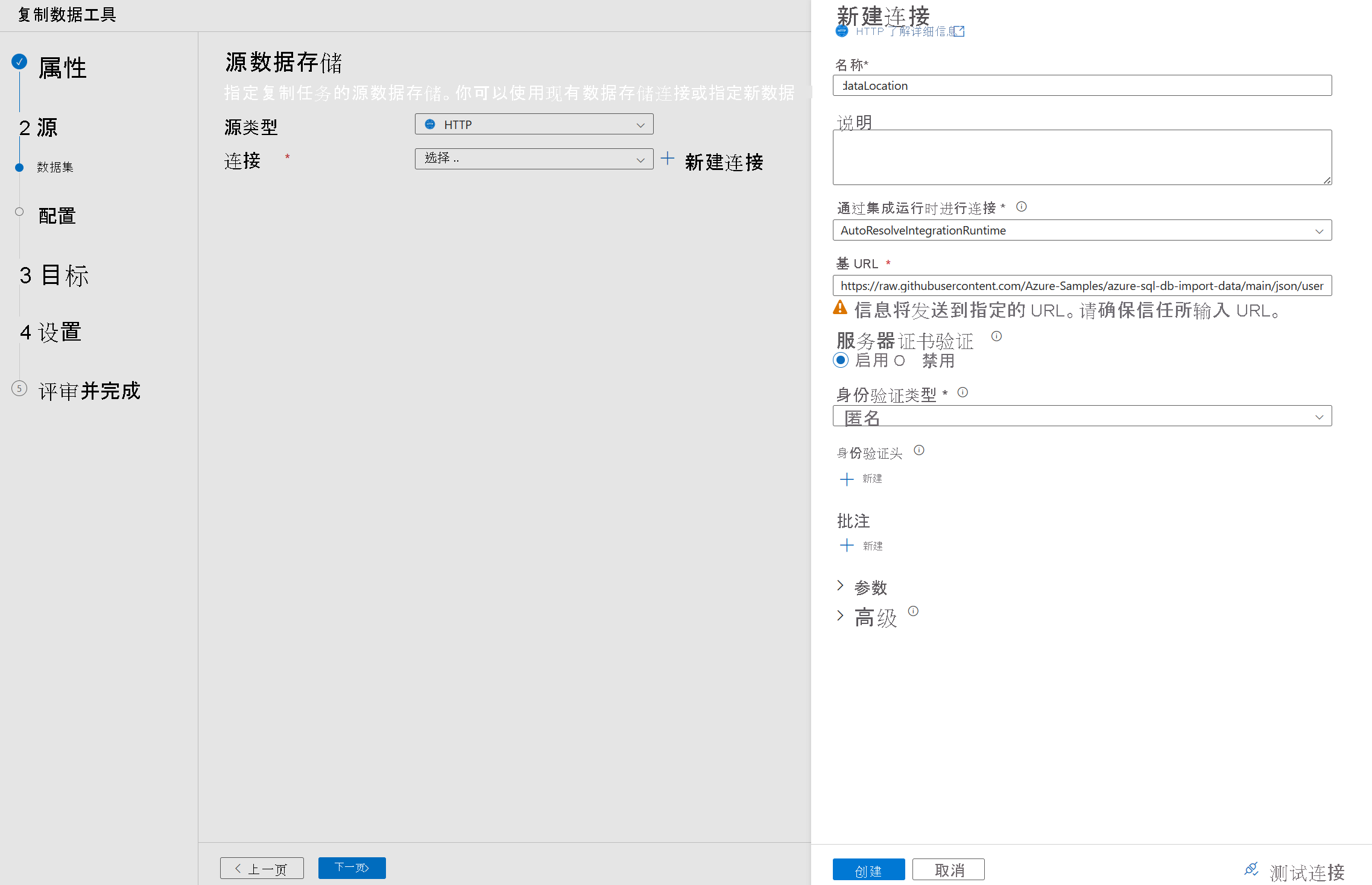This screenshot has height=885, width=1372.
Task: Click info icon next to Advanced section
Action: [913, 611]
